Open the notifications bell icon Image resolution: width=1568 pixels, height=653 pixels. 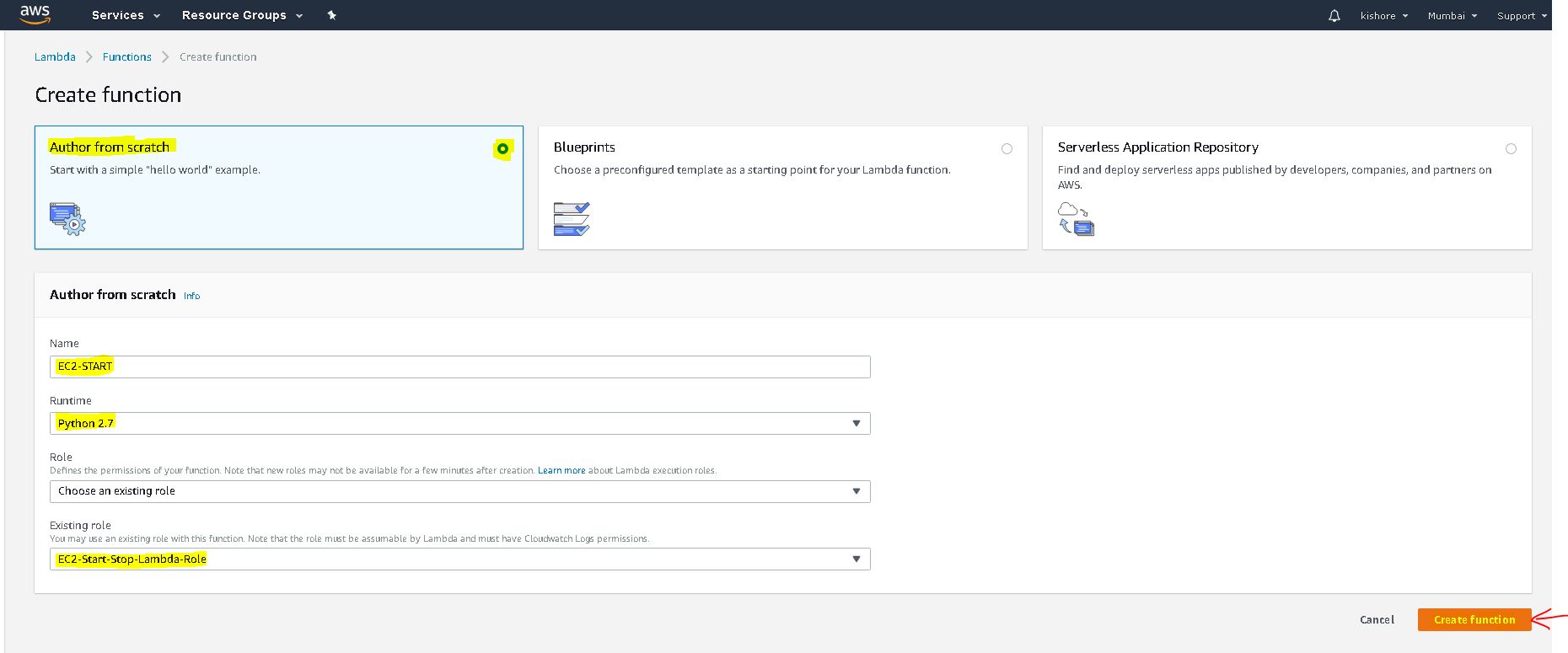(1334, 16)
